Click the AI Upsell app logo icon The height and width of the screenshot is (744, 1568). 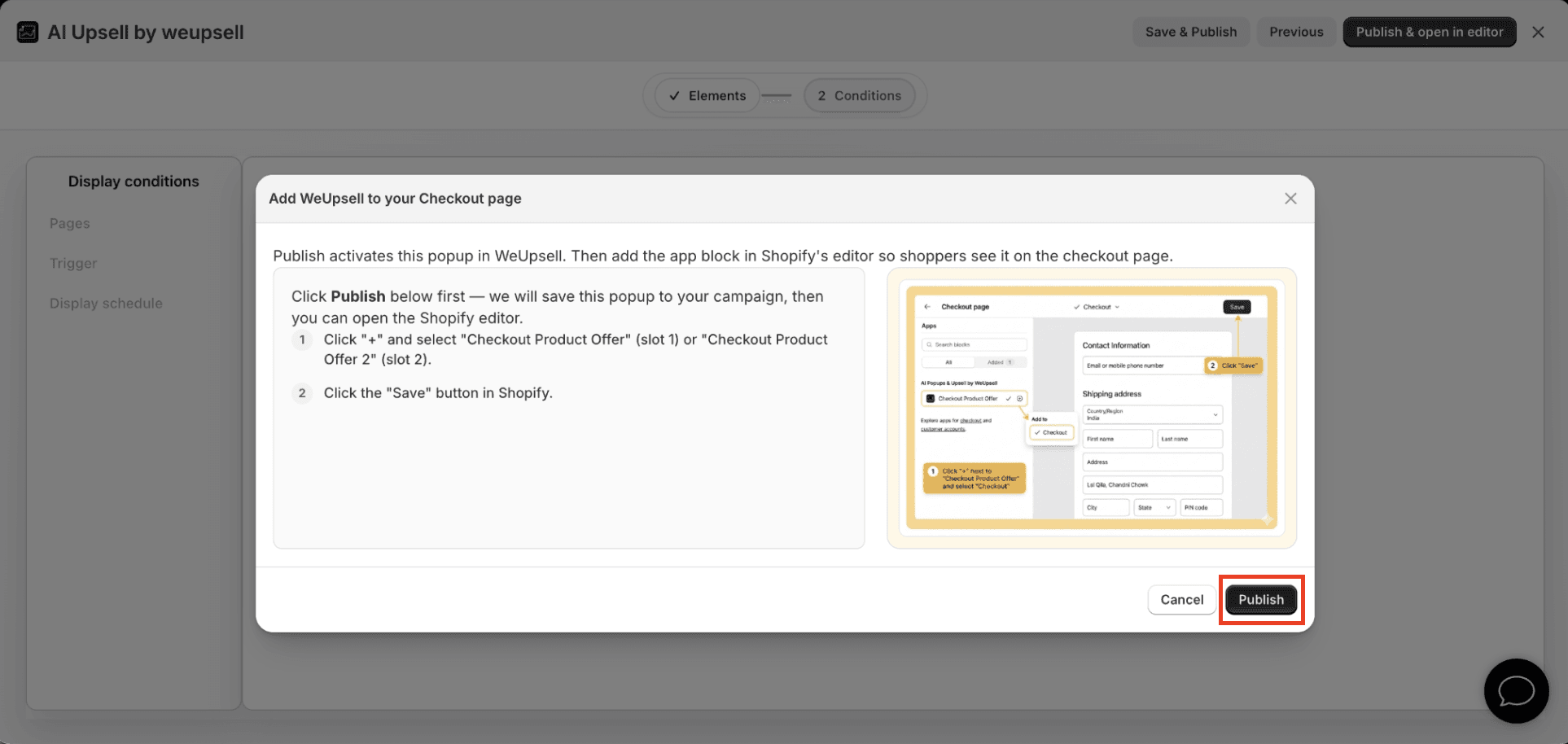click(28, 33)
